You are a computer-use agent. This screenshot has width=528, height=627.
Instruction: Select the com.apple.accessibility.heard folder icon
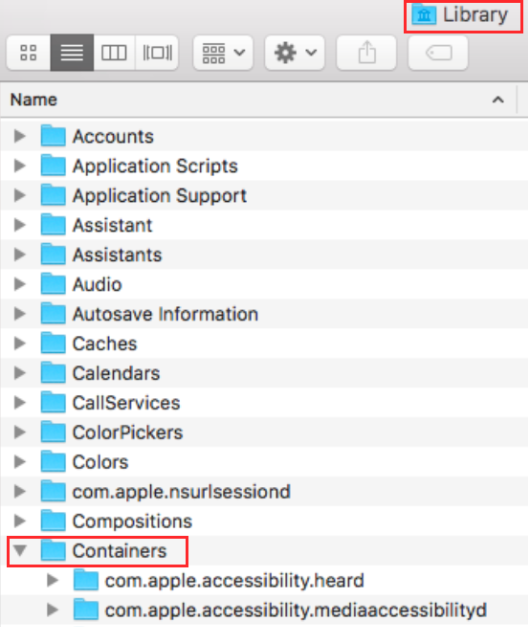(x=86, y=580)
